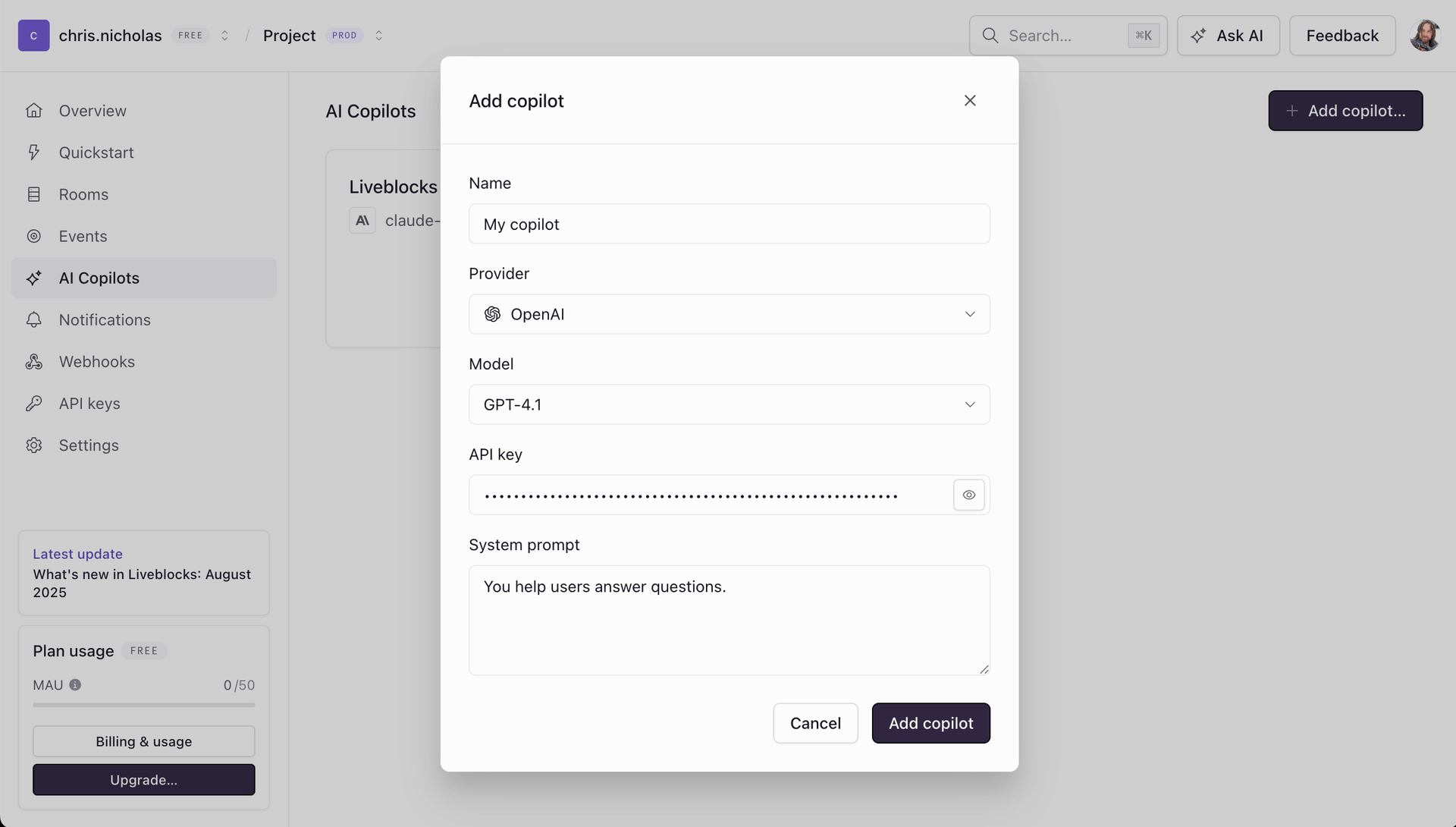Open the Model dropdown showing GPT-4.1

[729, 404]
